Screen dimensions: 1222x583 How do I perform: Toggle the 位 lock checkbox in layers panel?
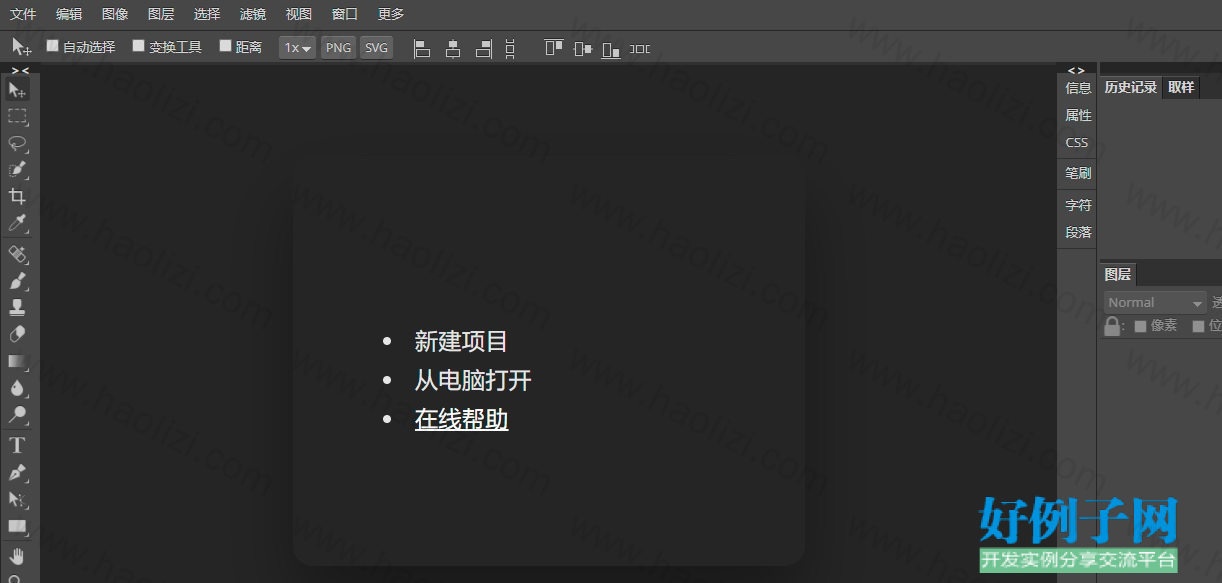1199,326
